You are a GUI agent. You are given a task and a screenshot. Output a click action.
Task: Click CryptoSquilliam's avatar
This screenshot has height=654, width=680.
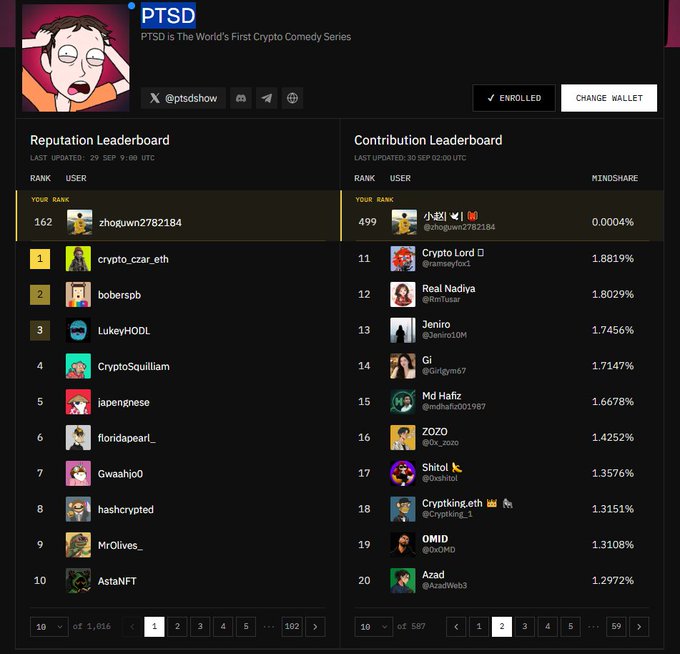coord(78,366)
